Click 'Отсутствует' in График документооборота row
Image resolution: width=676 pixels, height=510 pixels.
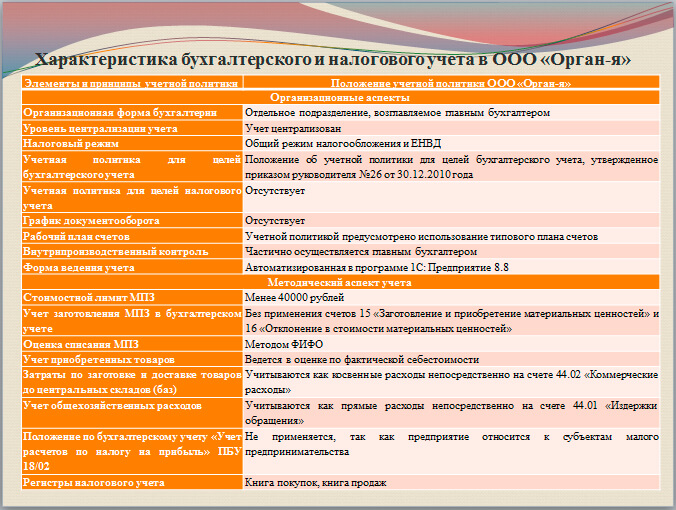coord(275,221)
